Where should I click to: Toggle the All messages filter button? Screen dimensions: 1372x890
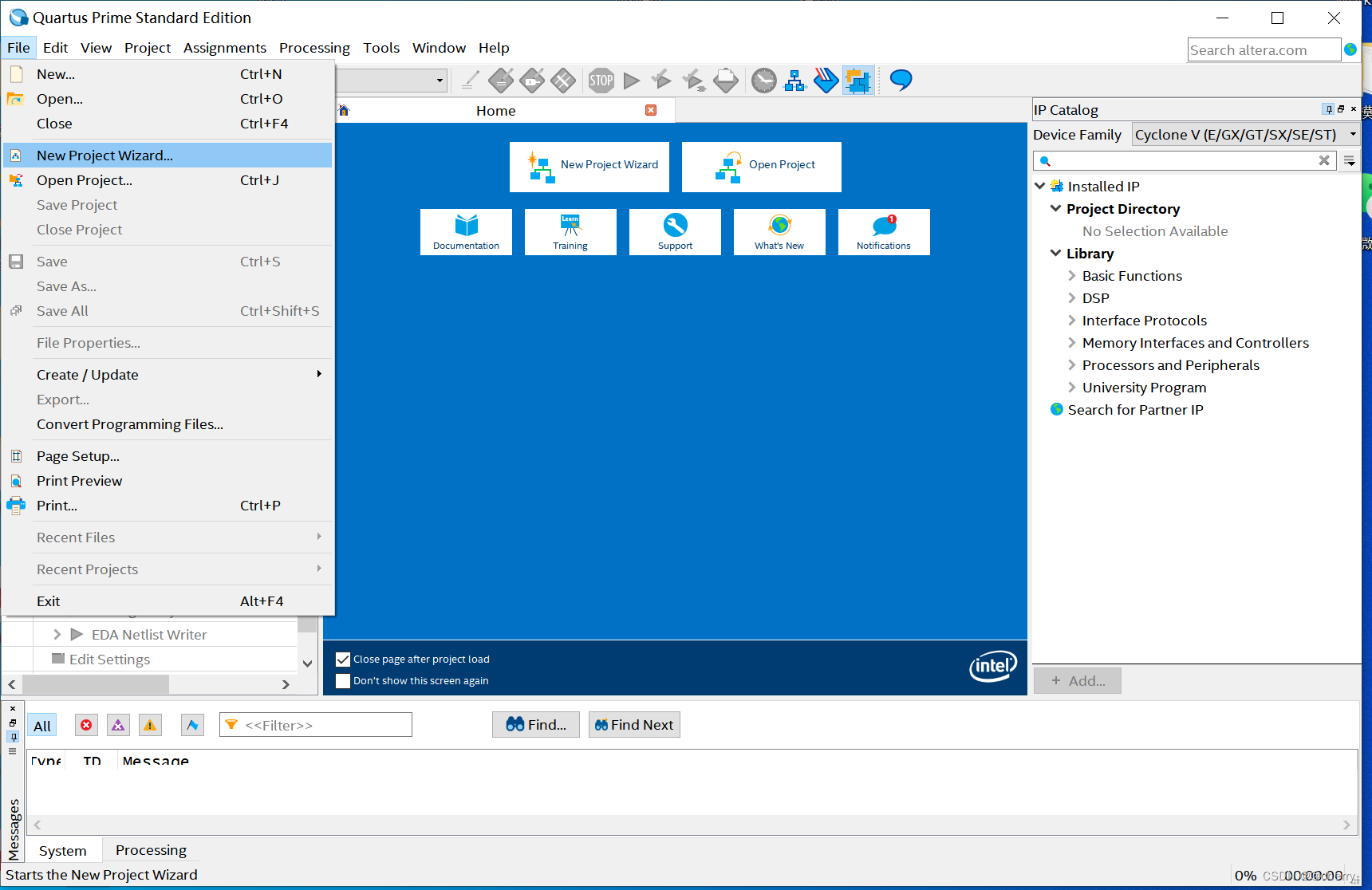pos(42,726)
